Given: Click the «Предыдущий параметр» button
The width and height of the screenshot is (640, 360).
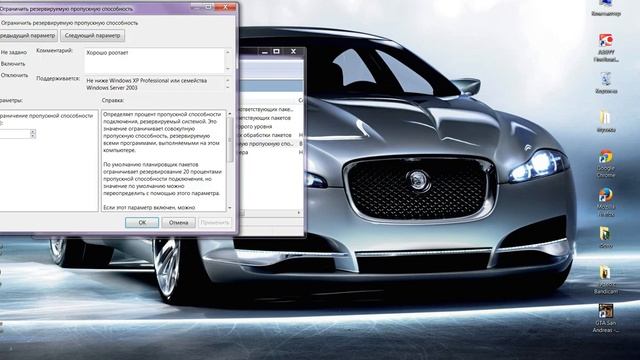Looking at the screenshot, I should pos(28,36).
